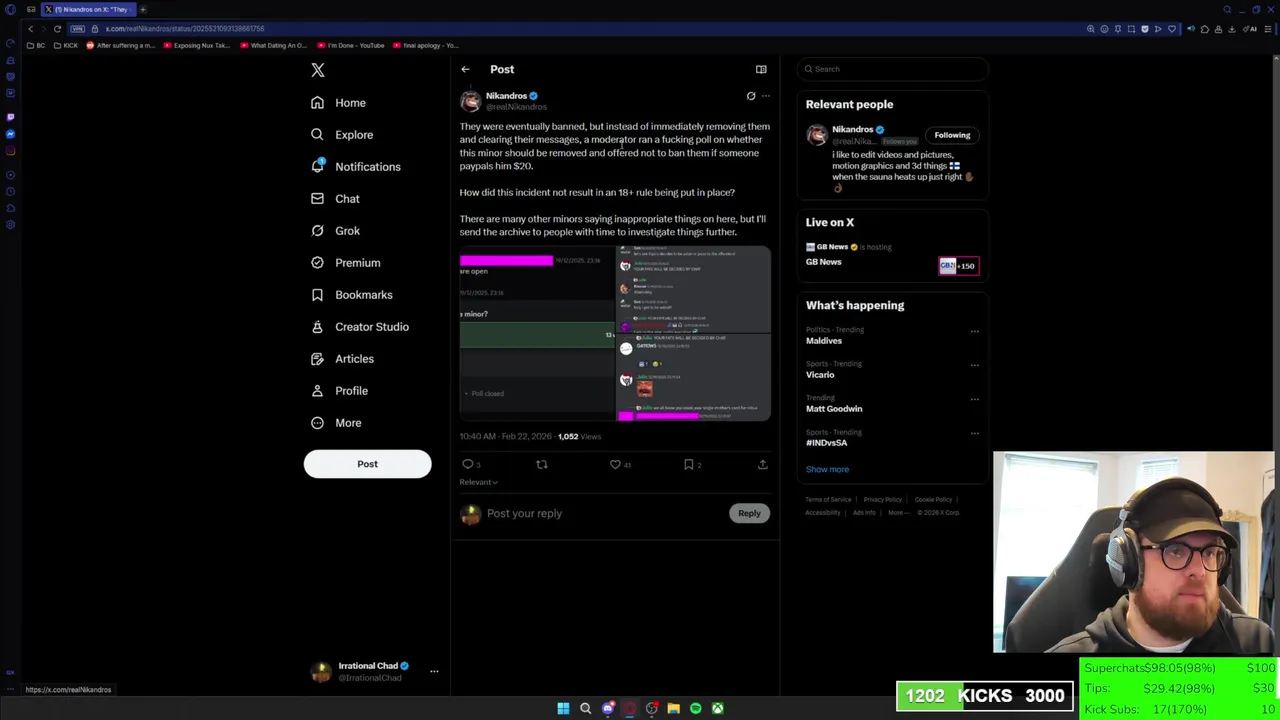The height and width of the screenshot is (720, 1280).
Task: Open the browser easy setup menu icon
Action: click(1268, 29)
